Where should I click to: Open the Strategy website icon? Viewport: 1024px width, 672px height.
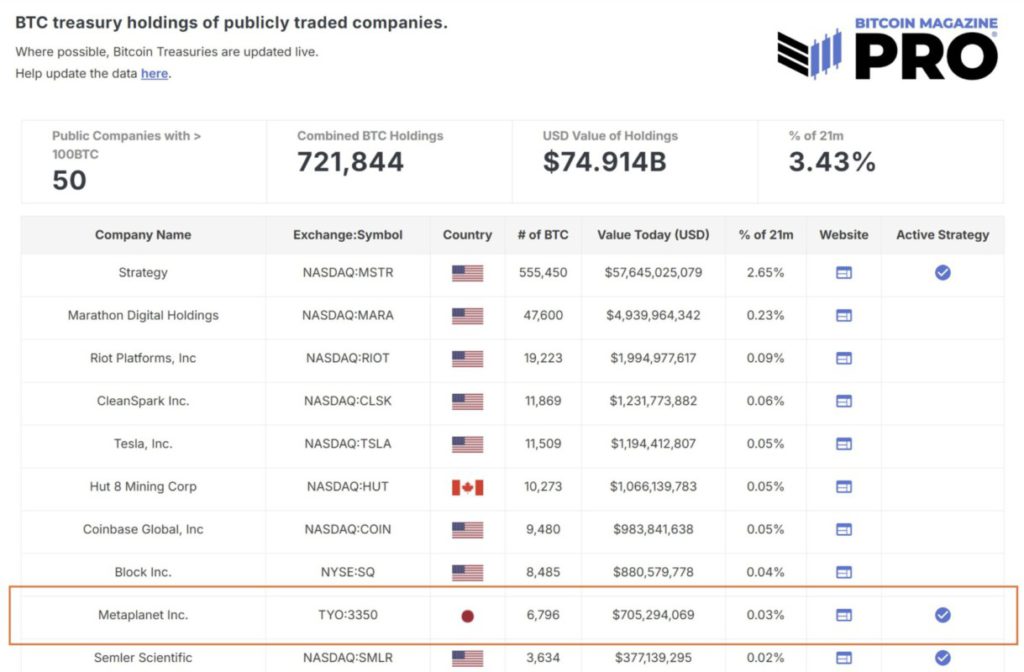(x=844, y=272)
